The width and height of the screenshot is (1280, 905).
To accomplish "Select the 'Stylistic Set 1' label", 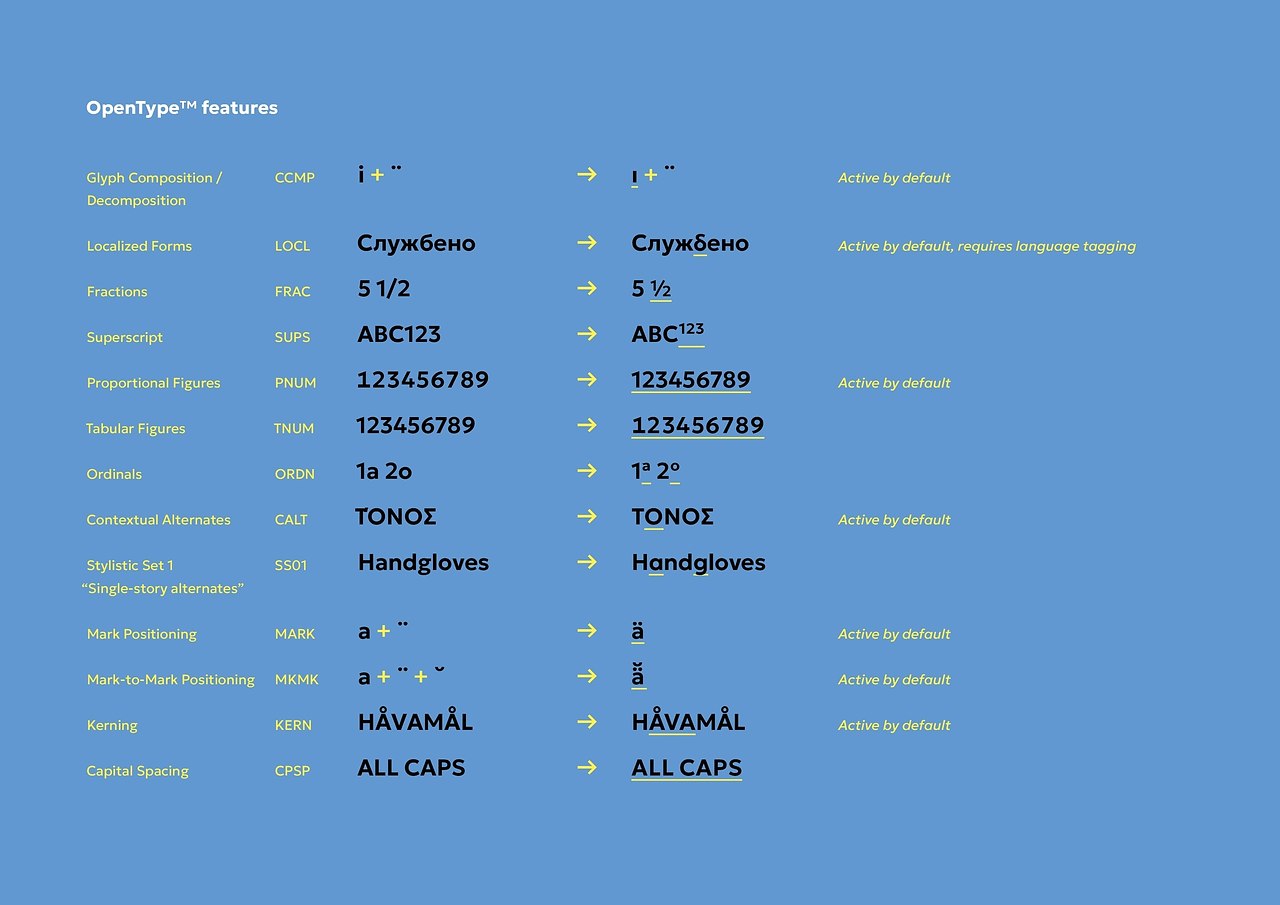I will (130, 566).
